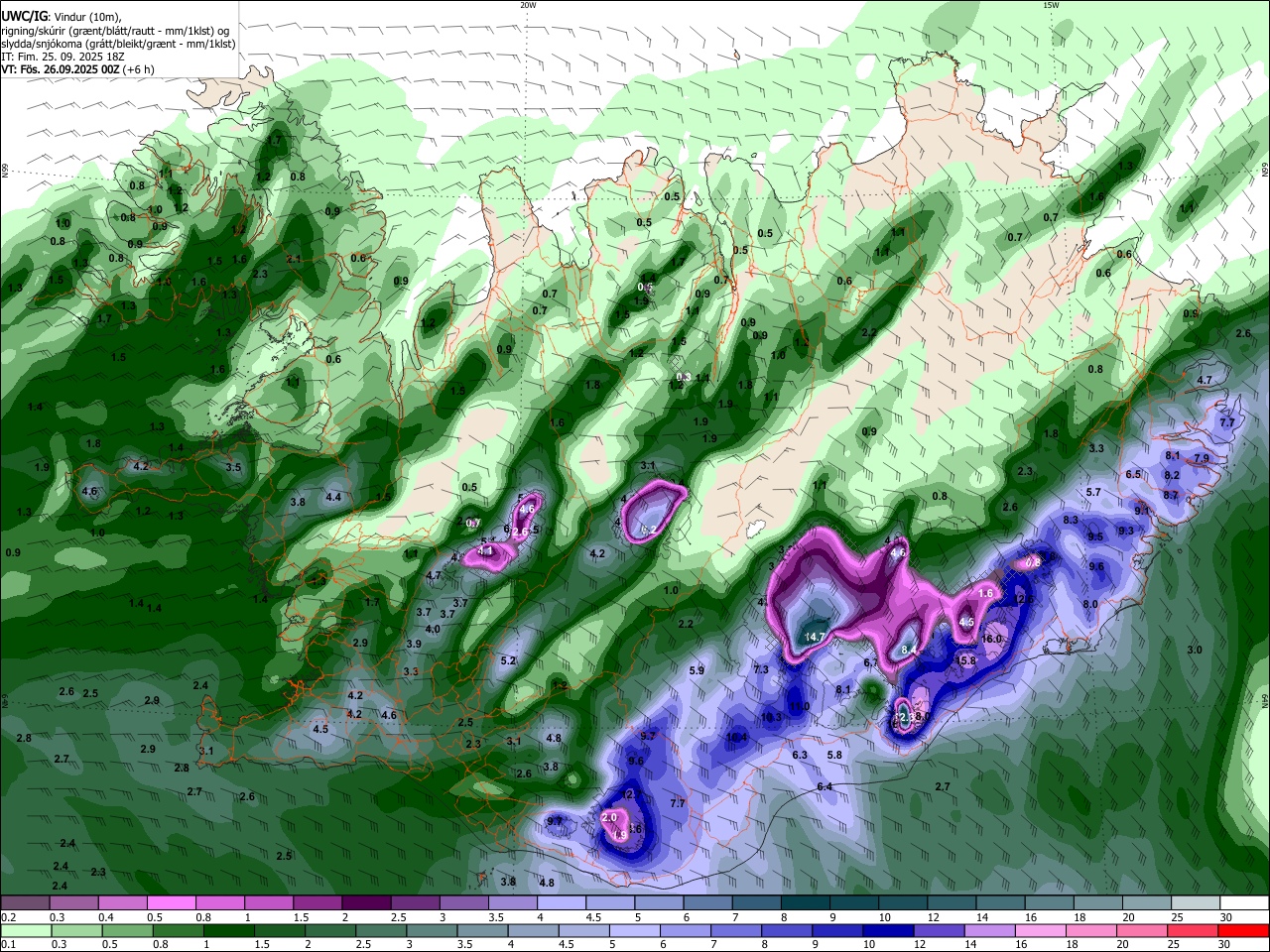Viewport: 1270px width, 952px height.
Task: Click the '7.9' value on the east coast
Action: click(1202, 458)
